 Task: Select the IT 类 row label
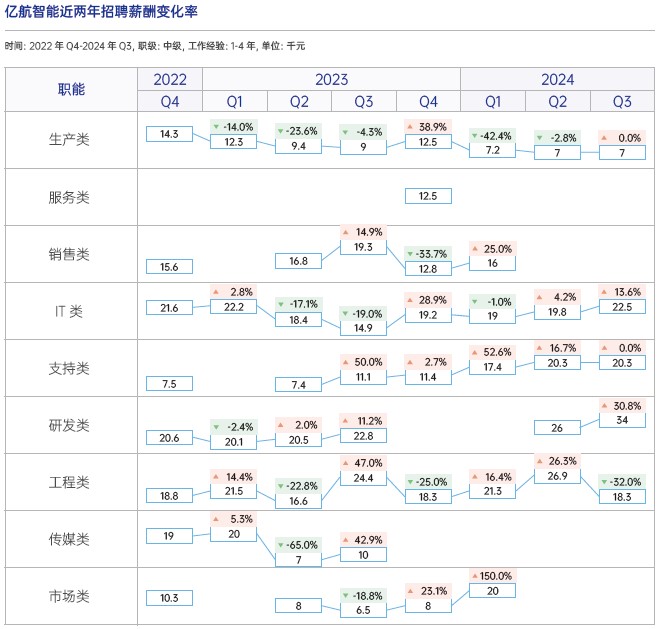[68, 311]
